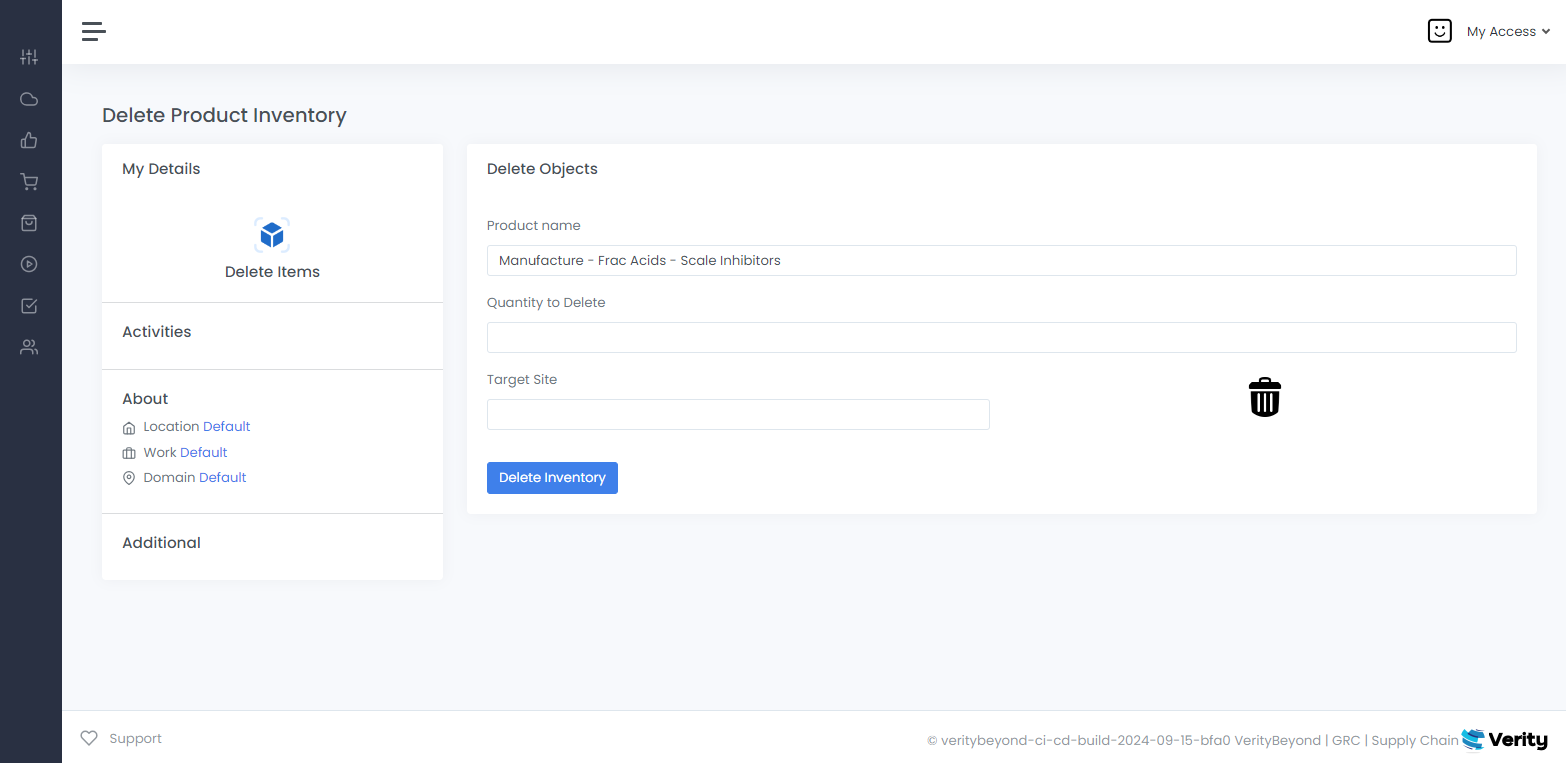Image resolution: width=1566 pixels, height=763 pixels.
Task: Click the Location Default link
Action: 226,427
